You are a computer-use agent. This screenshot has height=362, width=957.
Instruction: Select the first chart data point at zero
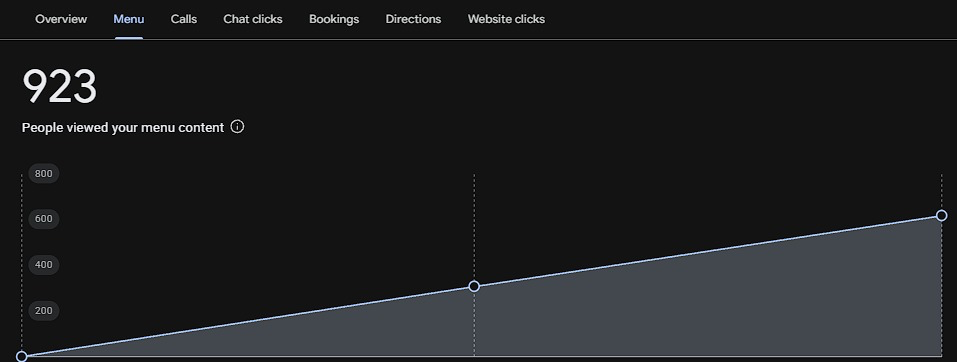click(x=21, y=357)
